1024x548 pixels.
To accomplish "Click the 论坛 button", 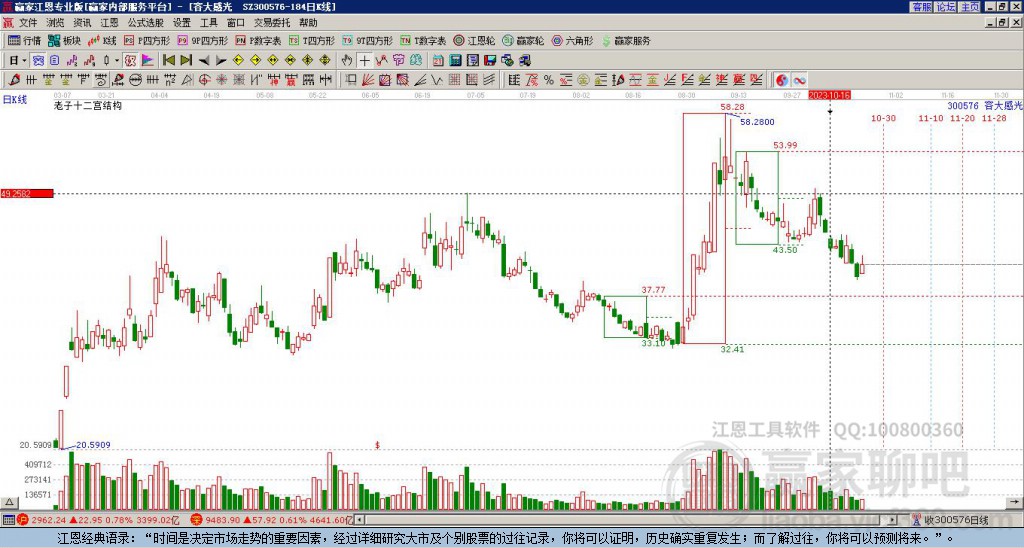I will click(945, 7).
